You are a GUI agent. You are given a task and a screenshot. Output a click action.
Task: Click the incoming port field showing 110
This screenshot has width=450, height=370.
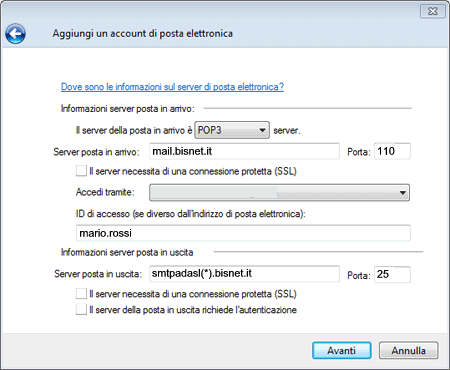pos(392,151)
